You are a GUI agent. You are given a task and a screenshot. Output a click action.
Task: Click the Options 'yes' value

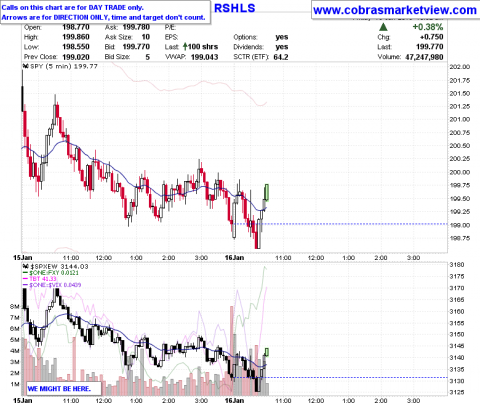[282, 37]
